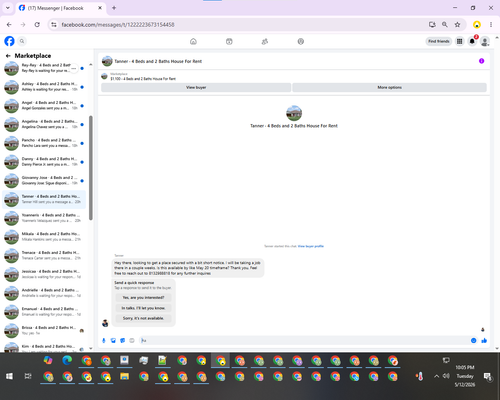Open Mikala's conversation
500x400 pixels.
(44, 237)
